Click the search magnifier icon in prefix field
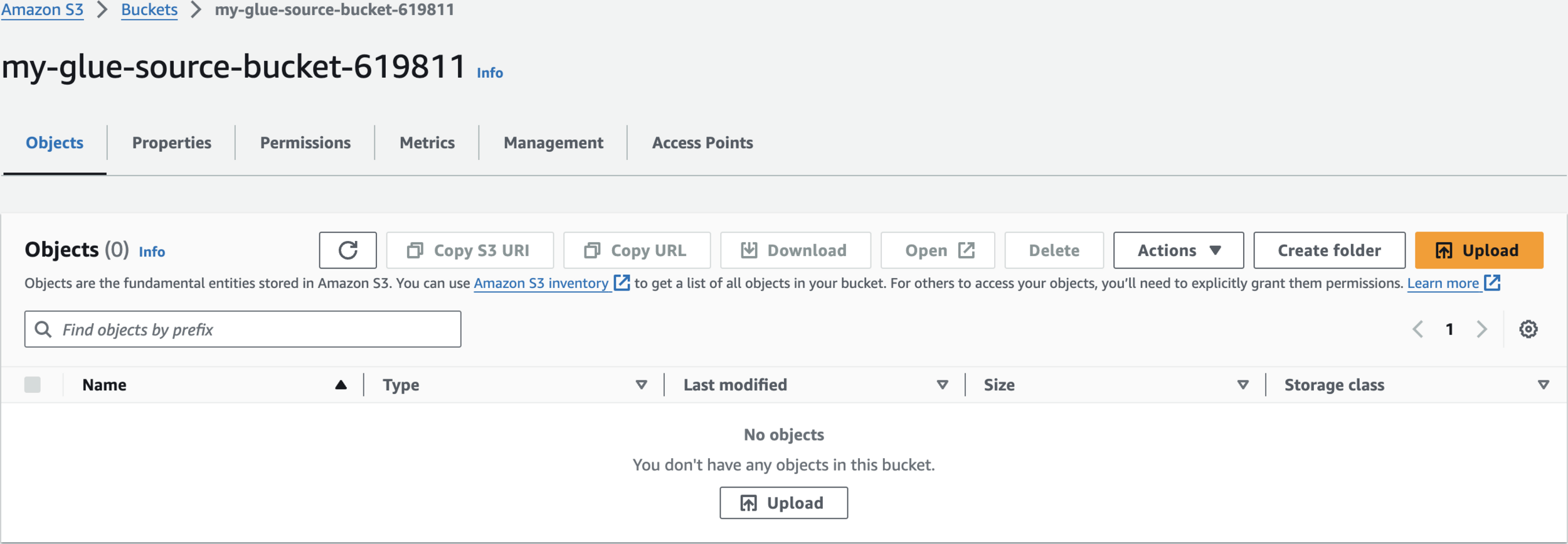Screen dimensions: 1568x544 [x=43, y=329]
